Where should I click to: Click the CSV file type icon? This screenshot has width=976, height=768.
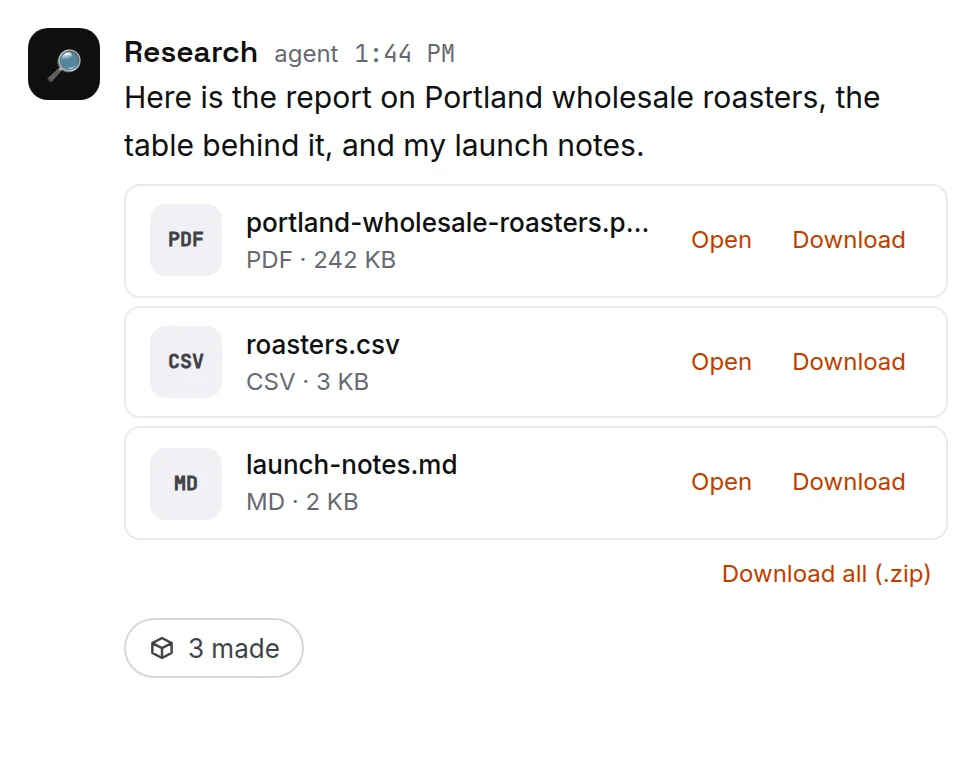(x=186, y=362)
